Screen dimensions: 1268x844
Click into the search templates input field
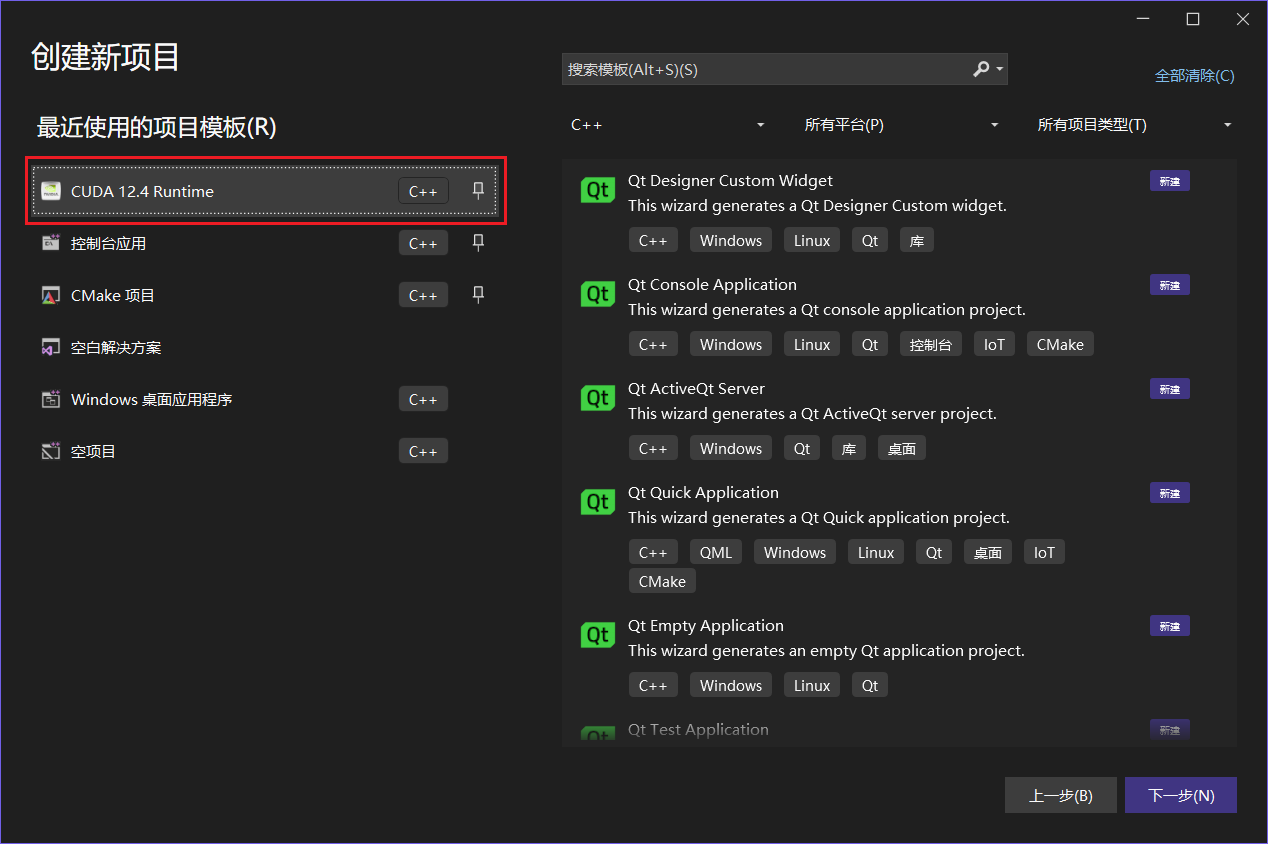[x=765, y=69]
